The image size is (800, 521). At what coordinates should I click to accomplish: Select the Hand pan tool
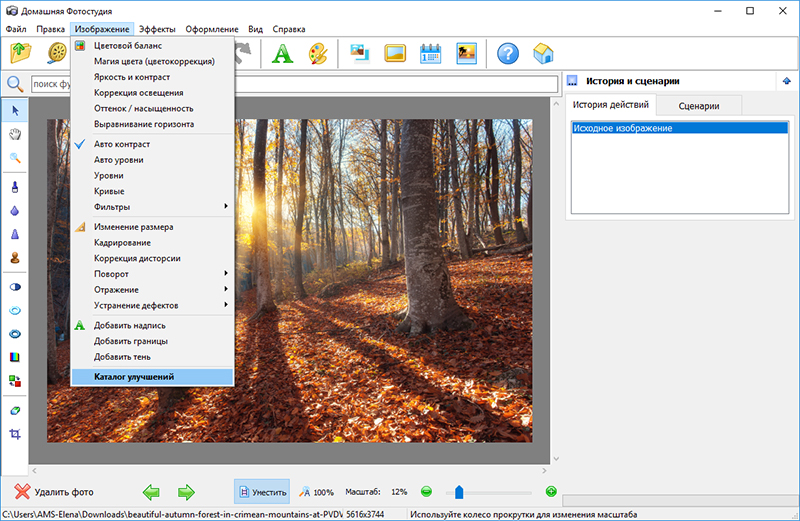[15, 133]
